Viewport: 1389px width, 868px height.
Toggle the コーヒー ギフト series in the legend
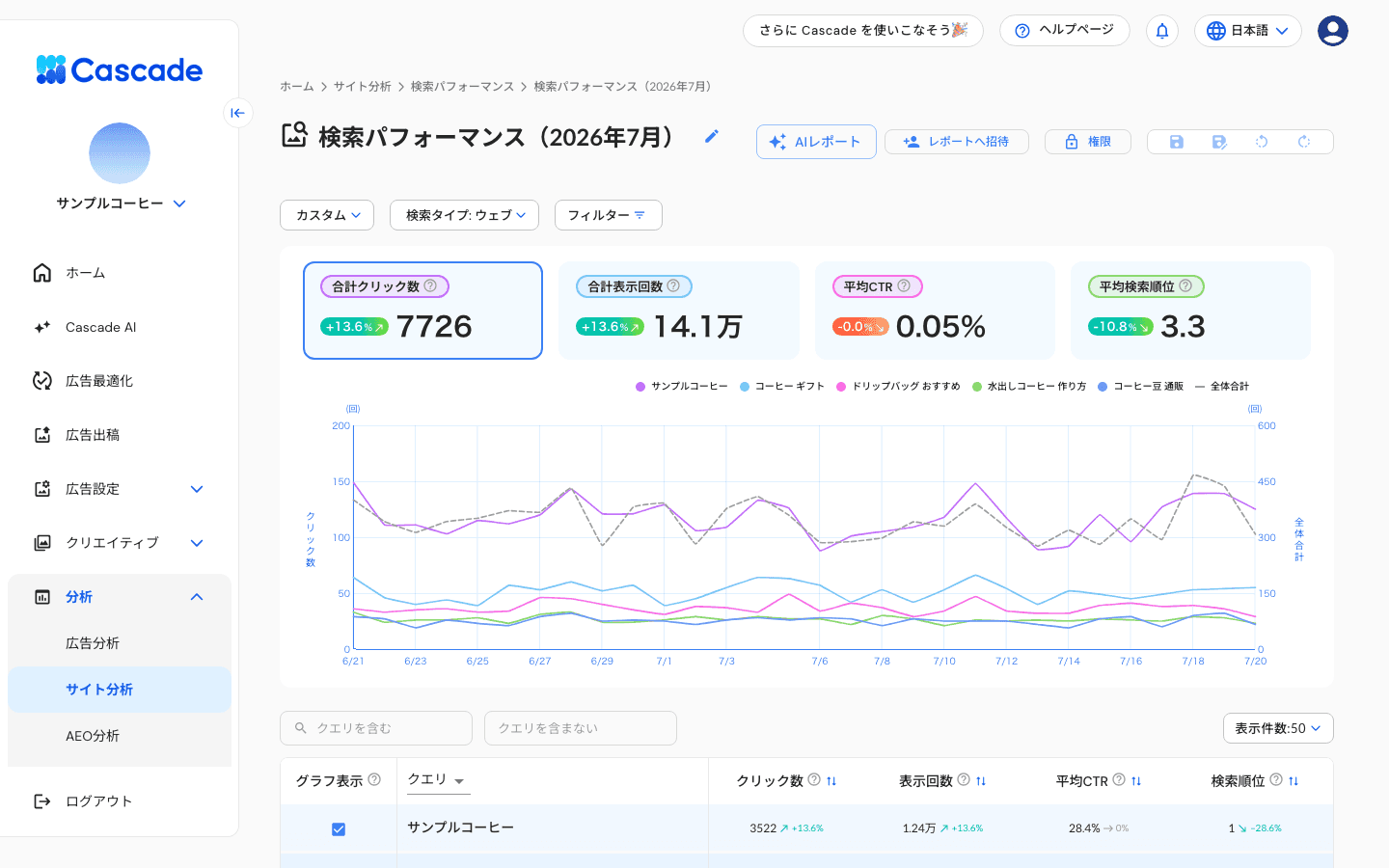[782, 387]
